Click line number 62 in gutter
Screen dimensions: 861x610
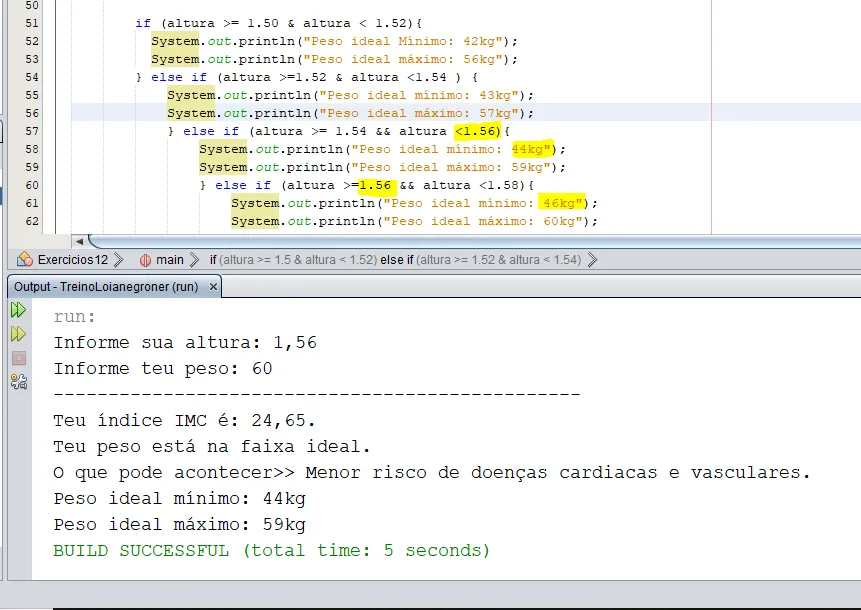click(32, 221)
